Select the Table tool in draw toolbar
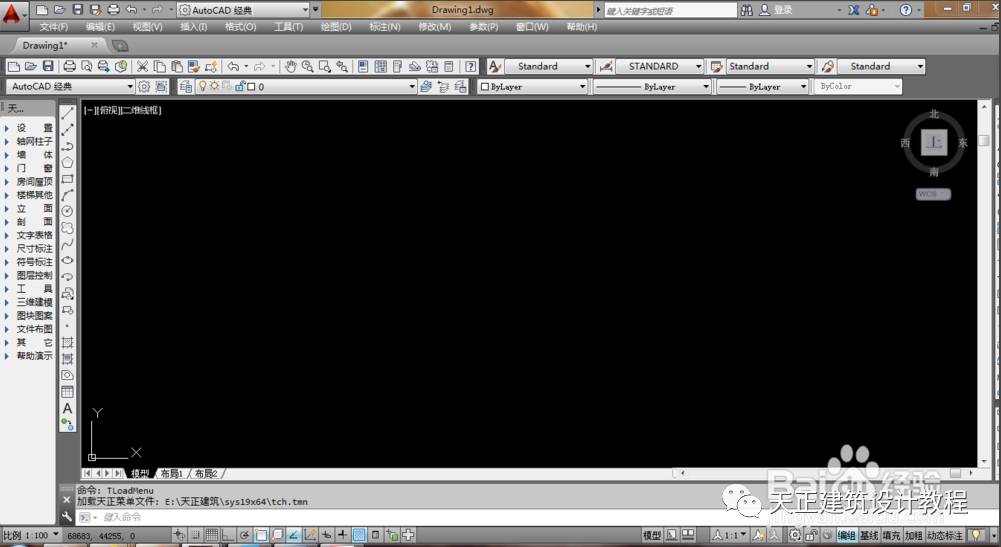1001x547 pixels. (x=68, y=392)
